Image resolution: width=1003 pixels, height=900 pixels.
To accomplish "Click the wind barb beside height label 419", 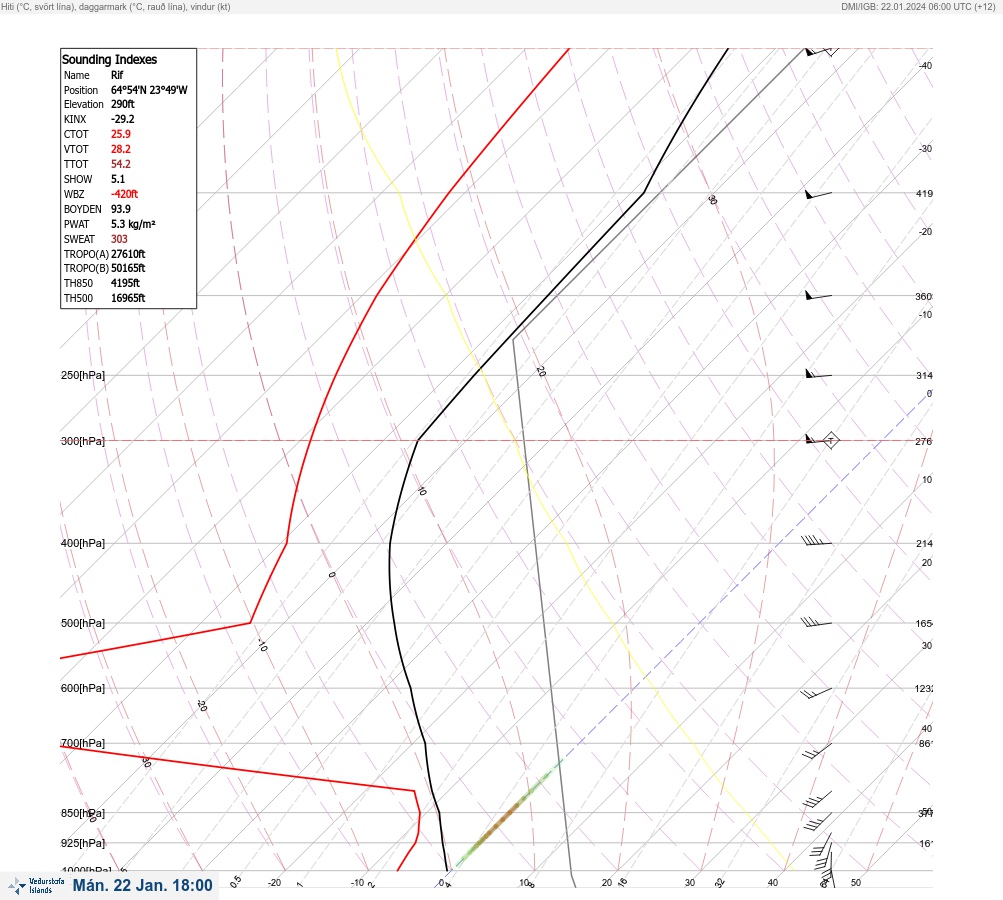I will coord(819,194).
